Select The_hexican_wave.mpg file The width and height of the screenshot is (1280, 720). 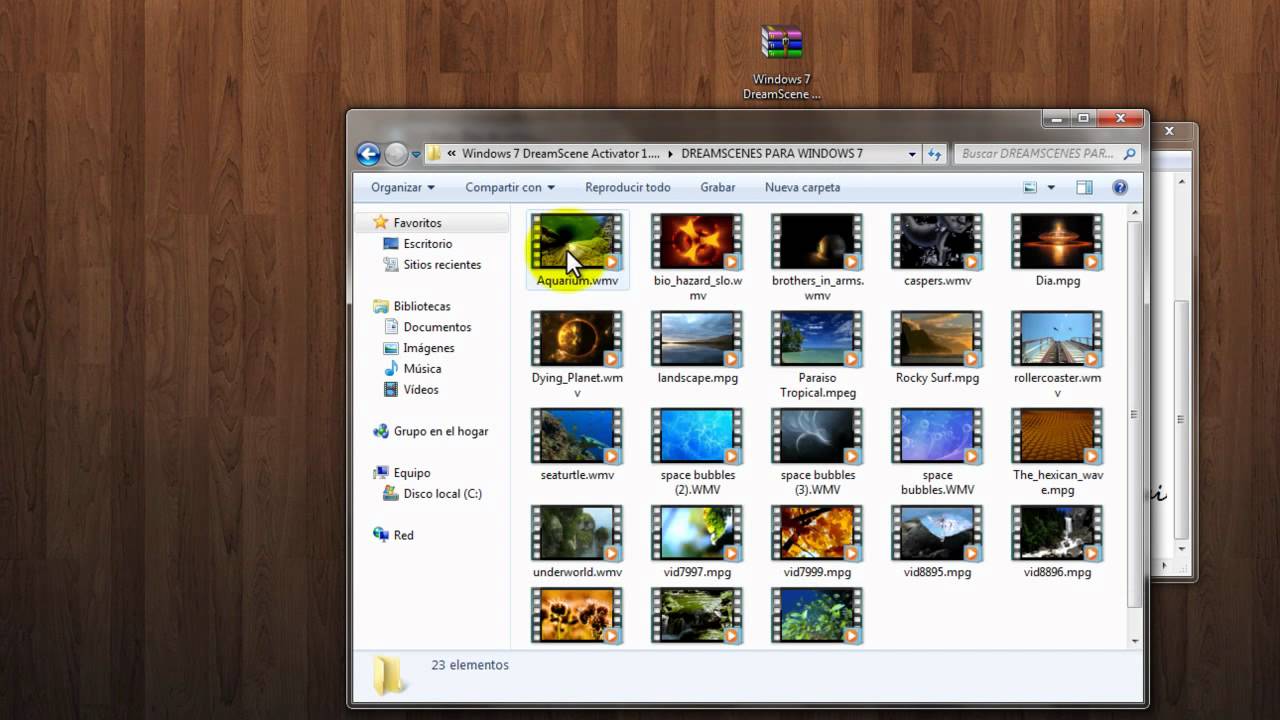point(1057,451)
